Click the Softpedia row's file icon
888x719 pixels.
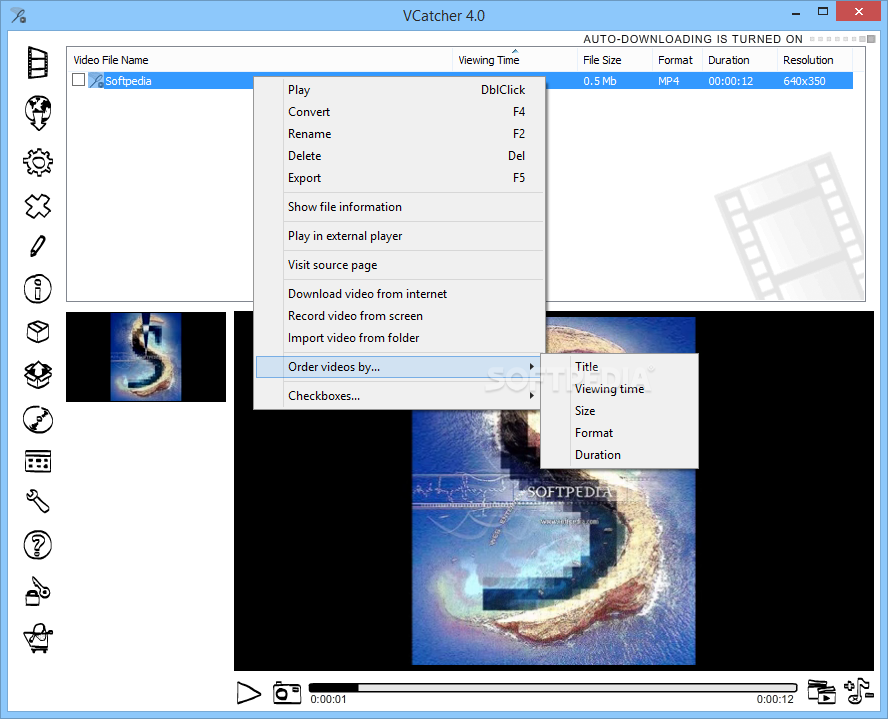click(x=96, y=80)
